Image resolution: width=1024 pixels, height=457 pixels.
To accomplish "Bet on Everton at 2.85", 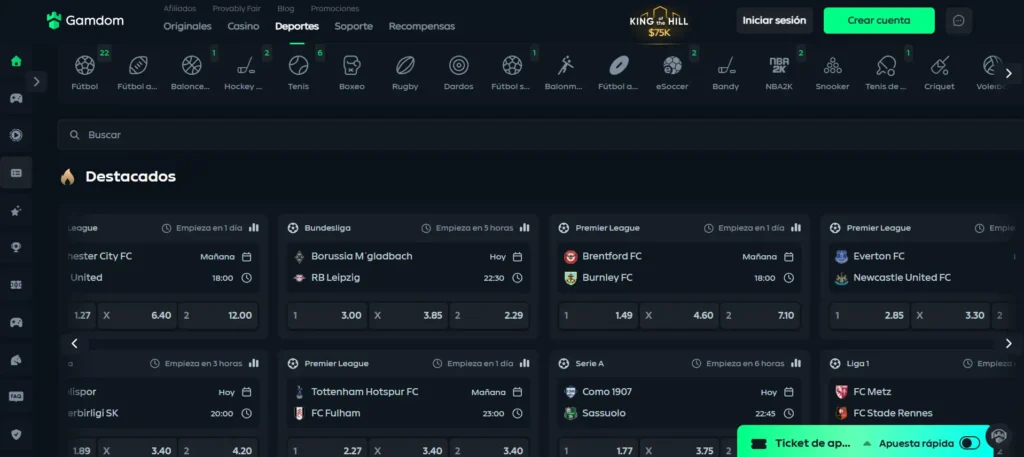I will [870, 315].
